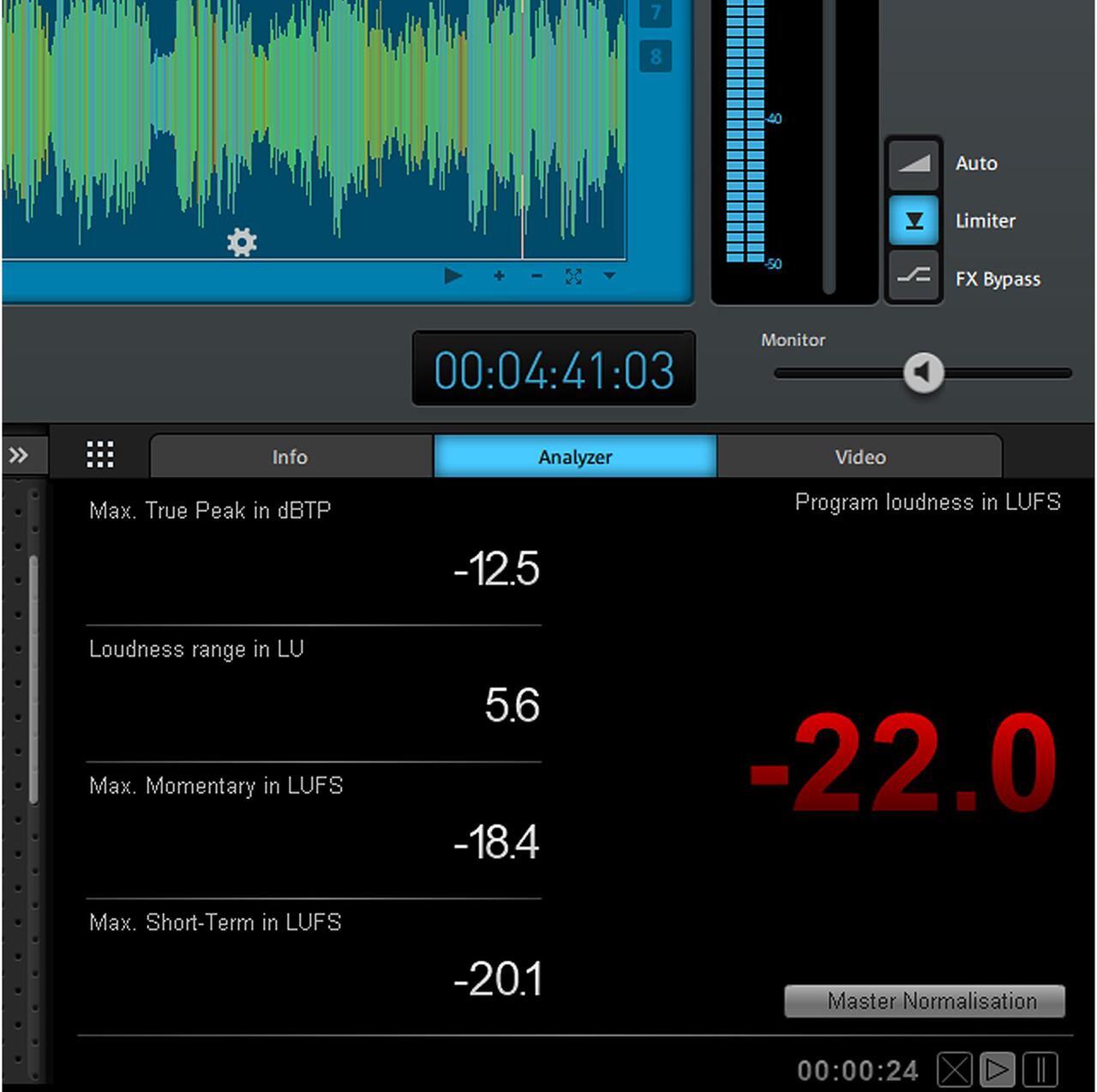Open the waveform toolbar dropdown arrow
The image size is (1097, 1092).
(609, 276)
